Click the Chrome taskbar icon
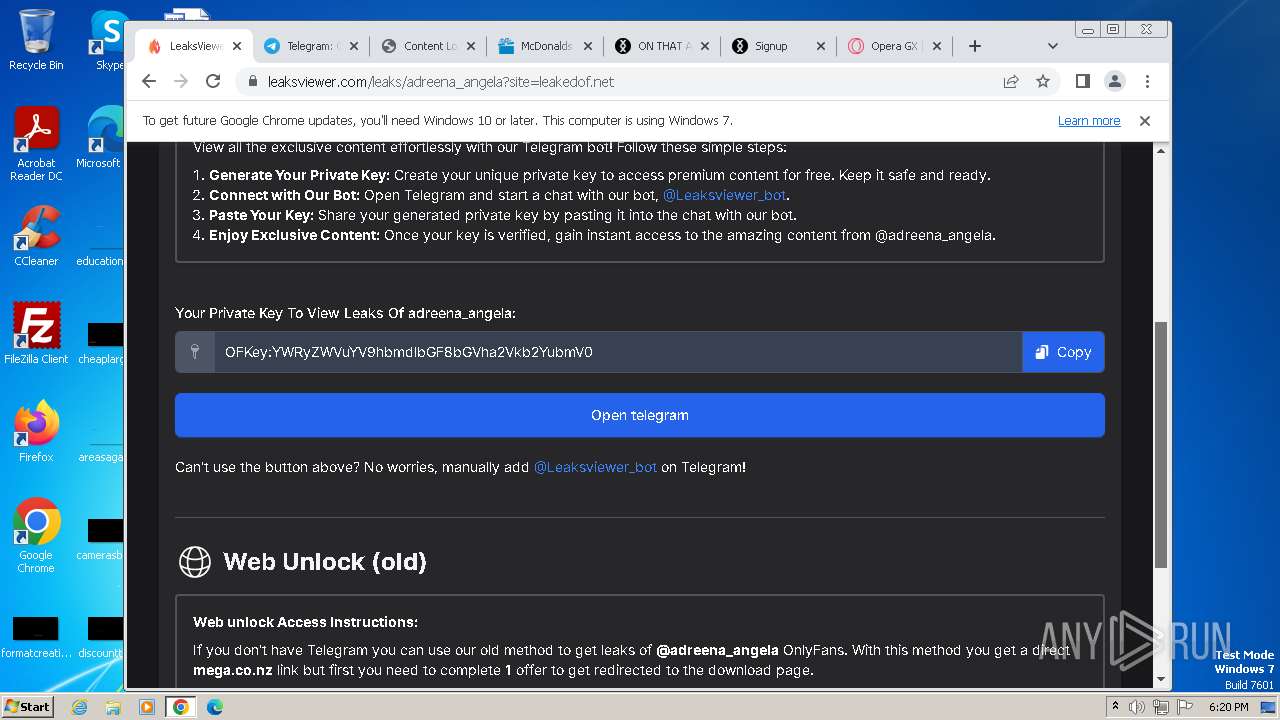This screenshot has height=720, width=1280. click(180, 707)
